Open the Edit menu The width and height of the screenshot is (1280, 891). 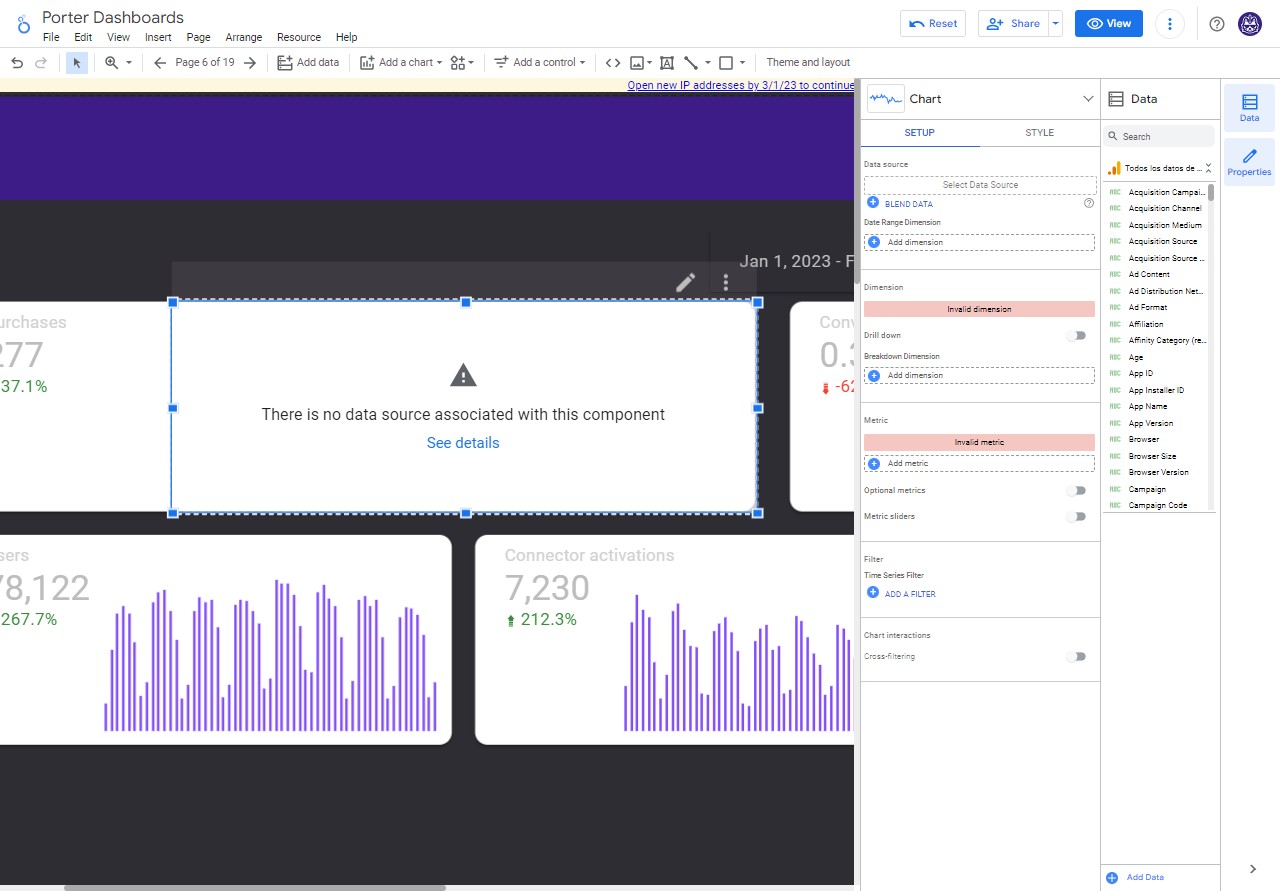pyautogui.click(x=83, y=37)
